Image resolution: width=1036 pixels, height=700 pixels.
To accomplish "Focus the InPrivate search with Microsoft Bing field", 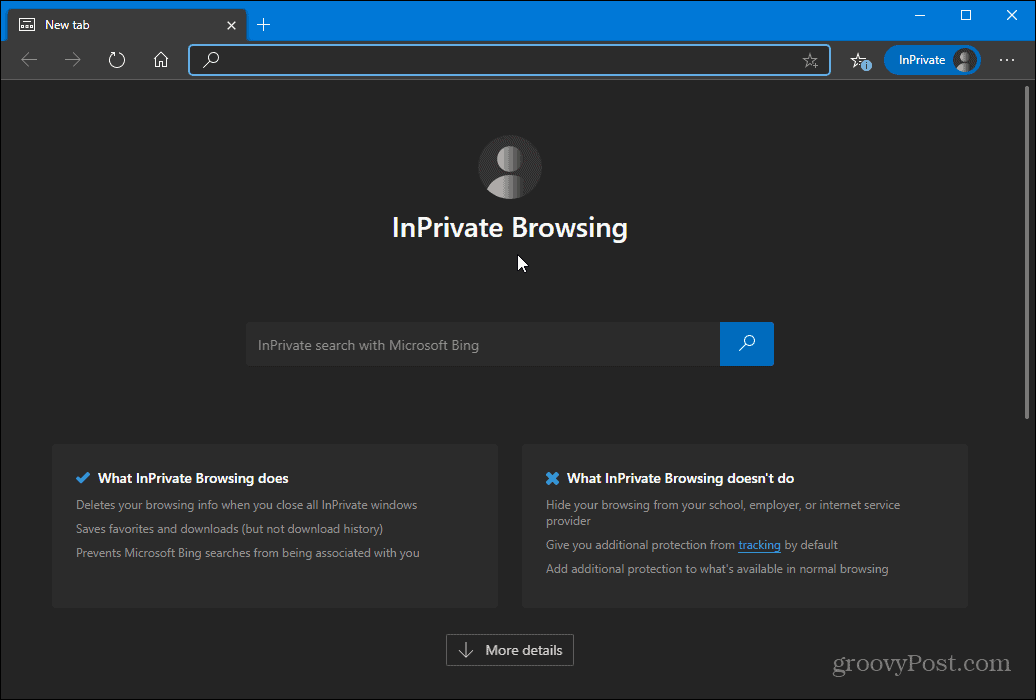I will [x=483, y=344].
